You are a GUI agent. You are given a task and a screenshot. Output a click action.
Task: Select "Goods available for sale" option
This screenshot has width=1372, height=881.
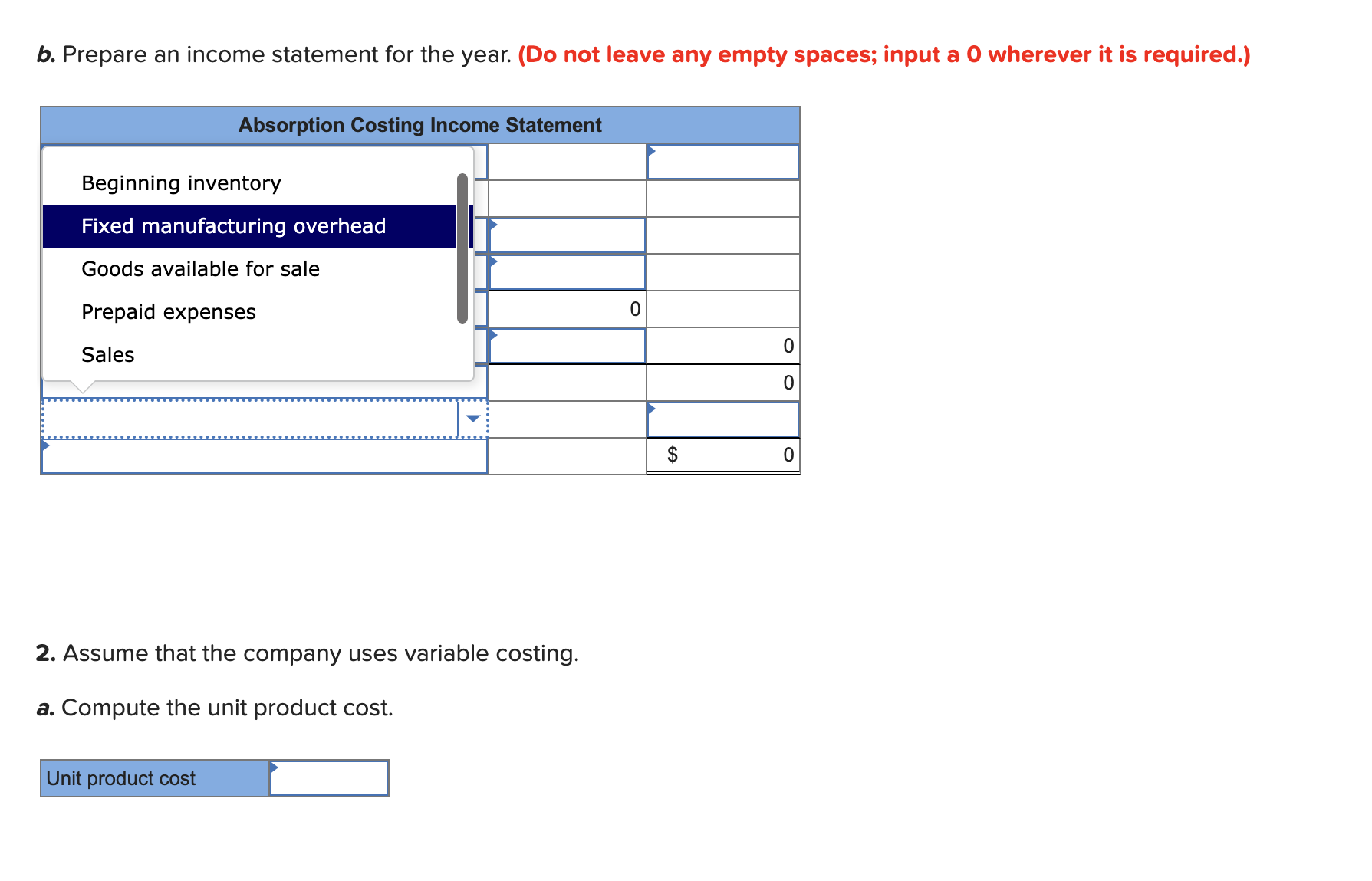pos(201,268)
